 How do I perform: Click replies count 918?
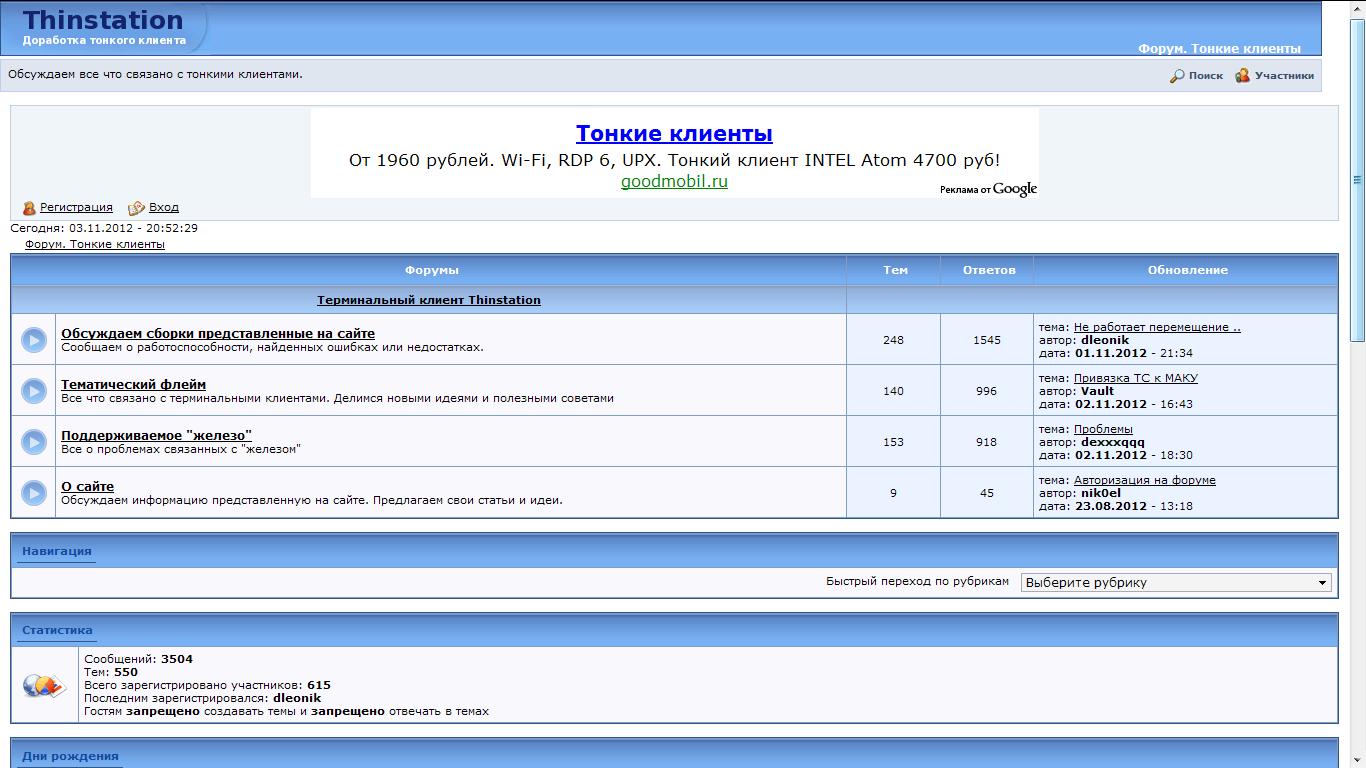click(987, 442)
